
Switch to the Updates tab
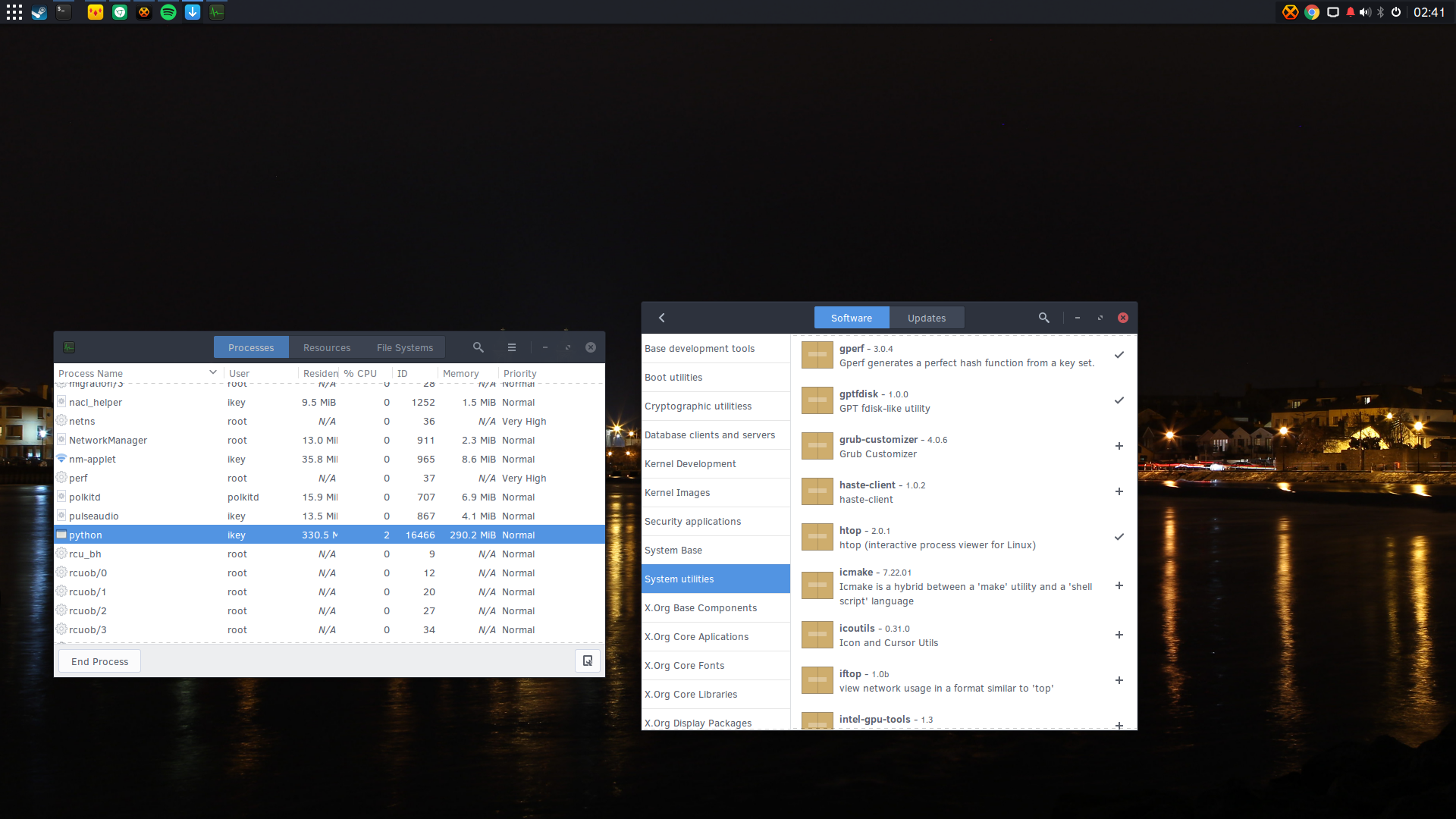927,318
